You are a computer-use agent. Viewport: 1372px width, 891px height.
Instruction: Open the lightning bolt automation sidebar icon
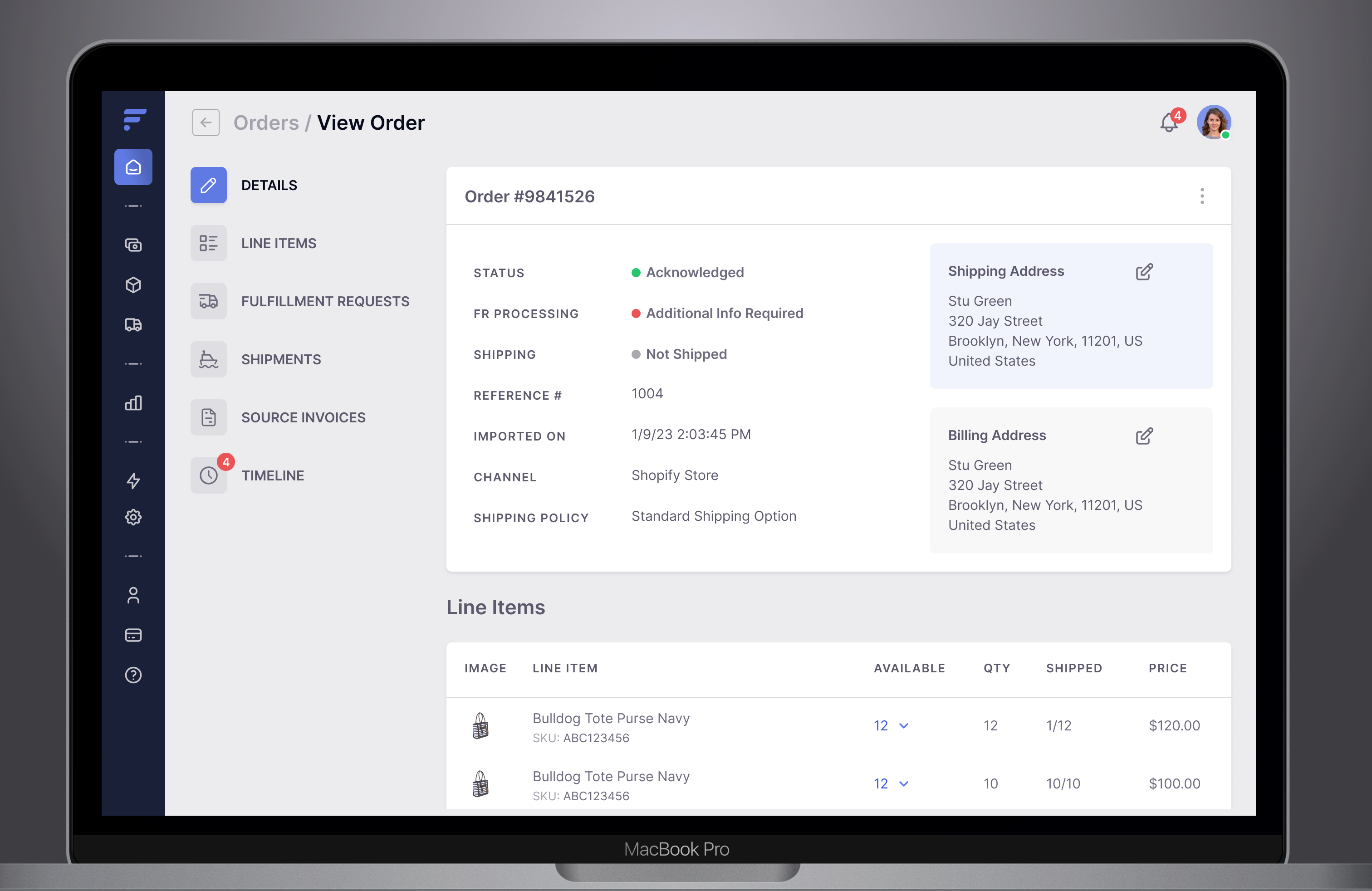[x=133, y=480]
